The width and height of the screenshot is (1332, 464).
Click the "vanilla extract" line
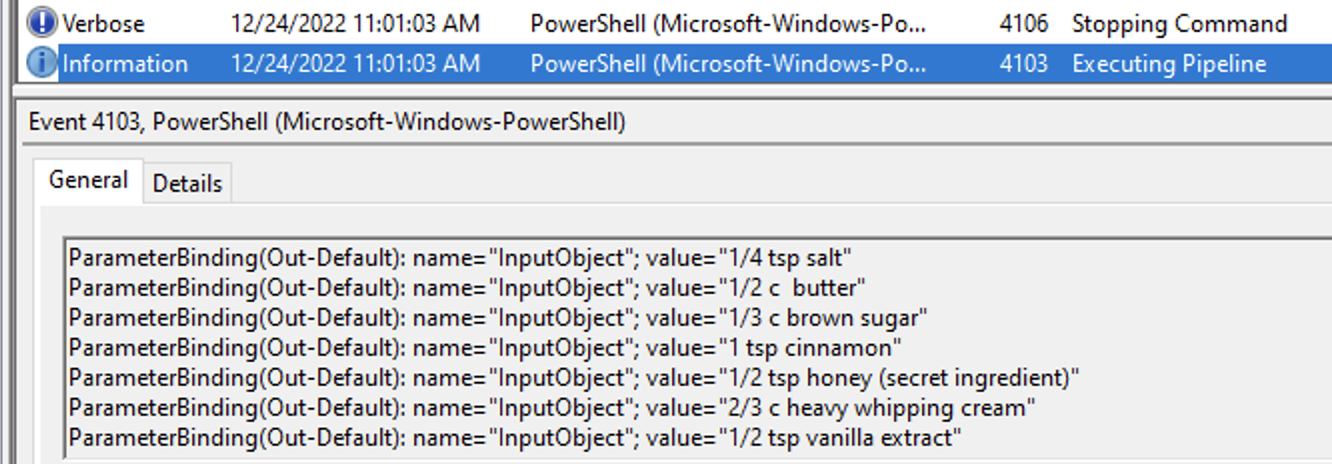click(515, 438)
